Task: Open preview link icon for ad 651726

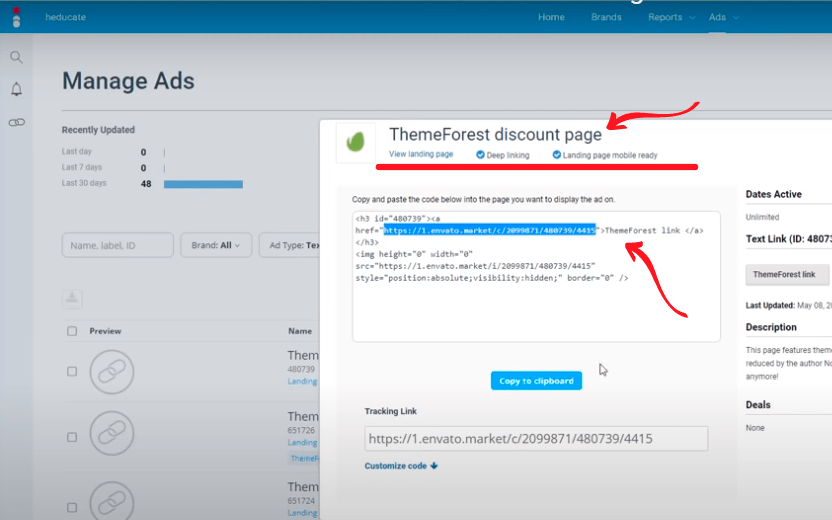Action: [111, 433]
